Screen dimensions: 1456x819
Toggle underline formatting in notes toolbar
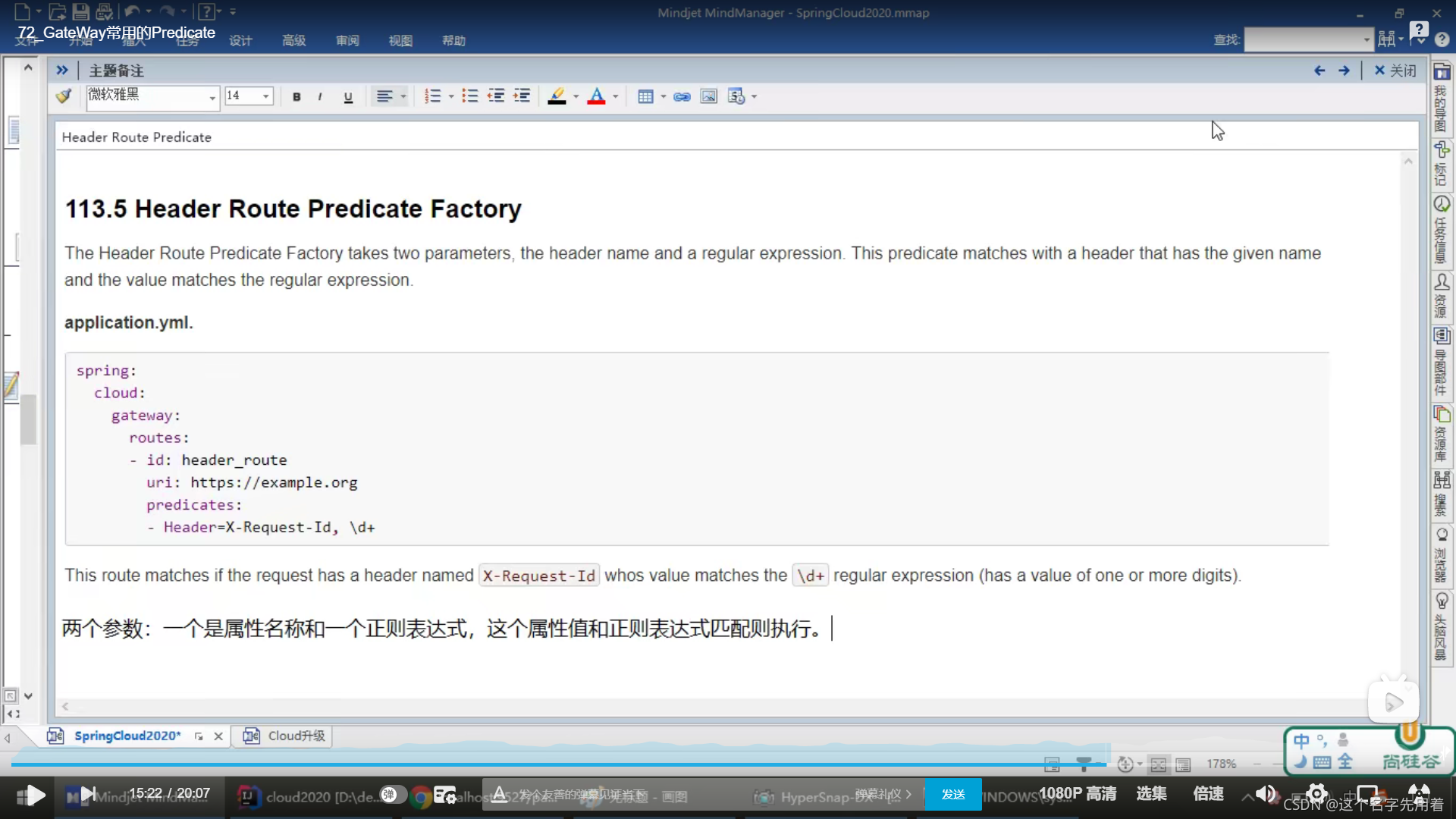pyautogui.click(x=348, y=96)
